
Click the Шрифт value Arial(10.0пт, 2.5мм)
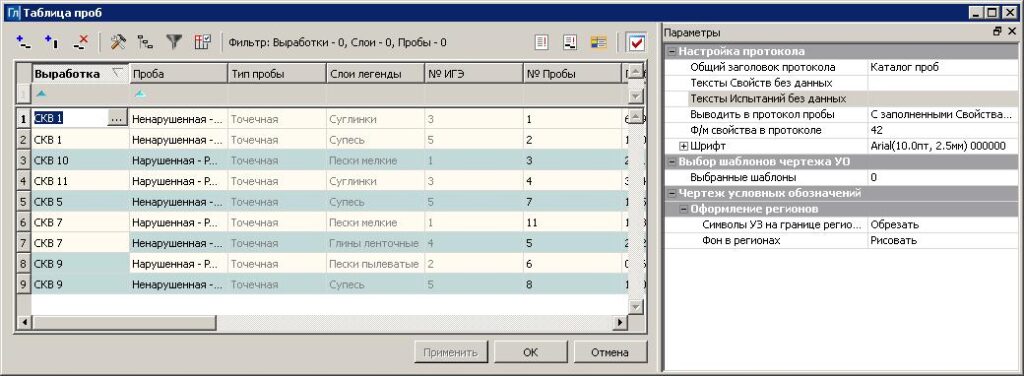(942, 146)
